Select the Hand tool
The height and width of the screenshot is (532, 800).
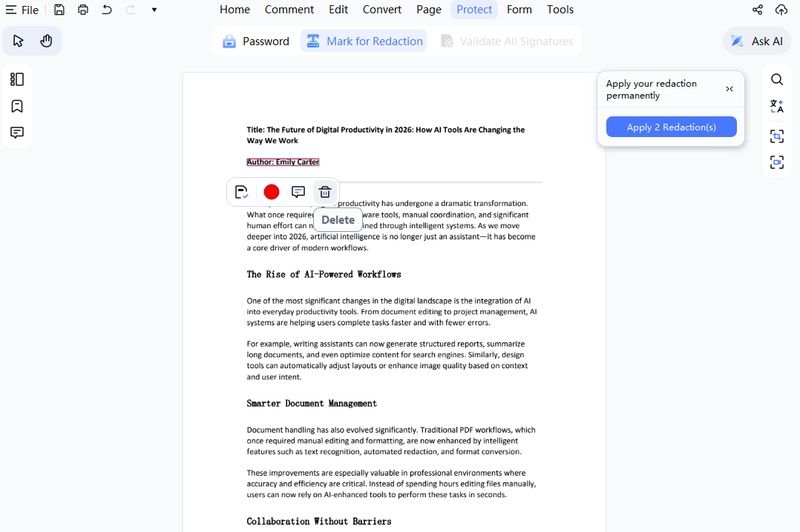[x=46, y=41]
